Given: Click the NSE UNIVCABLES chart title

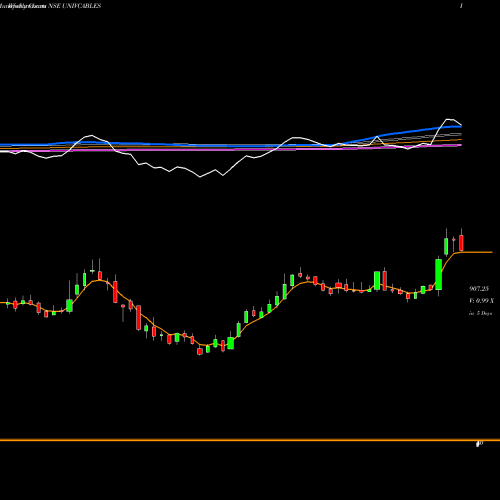Looking at the screenshot, I should pos(75,6).
